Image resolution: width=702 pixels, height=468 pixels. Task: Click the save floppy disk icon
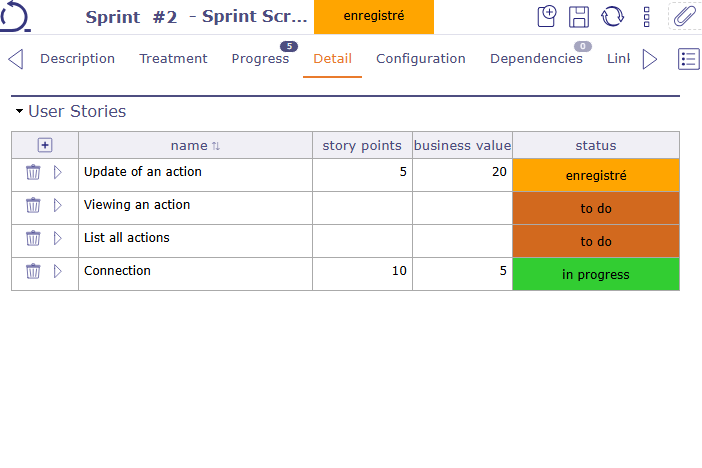pos(578,17)
